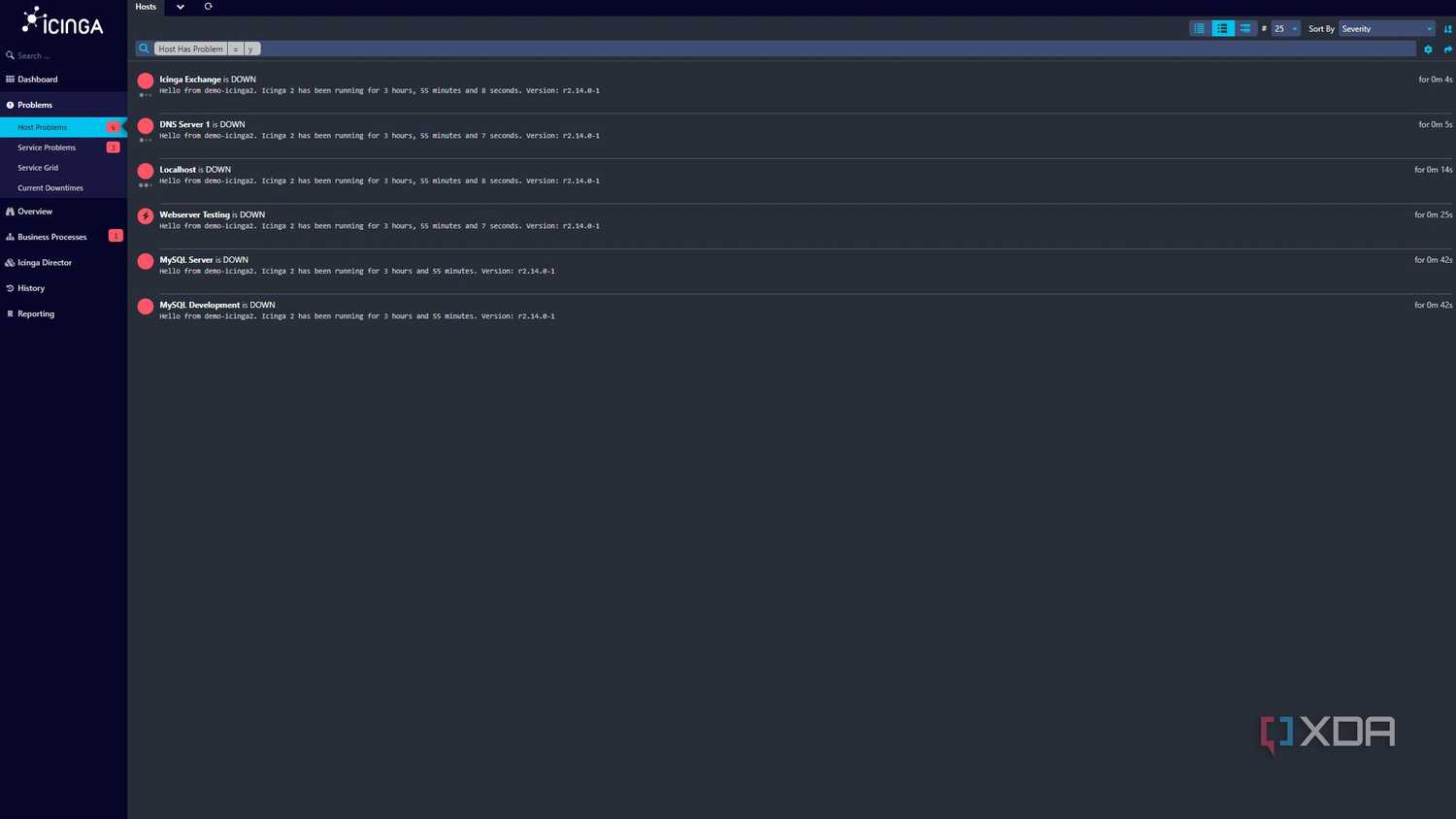Click the Host Has Problem filter term
Screen dimensions: 1456x819
click(190, 49)
